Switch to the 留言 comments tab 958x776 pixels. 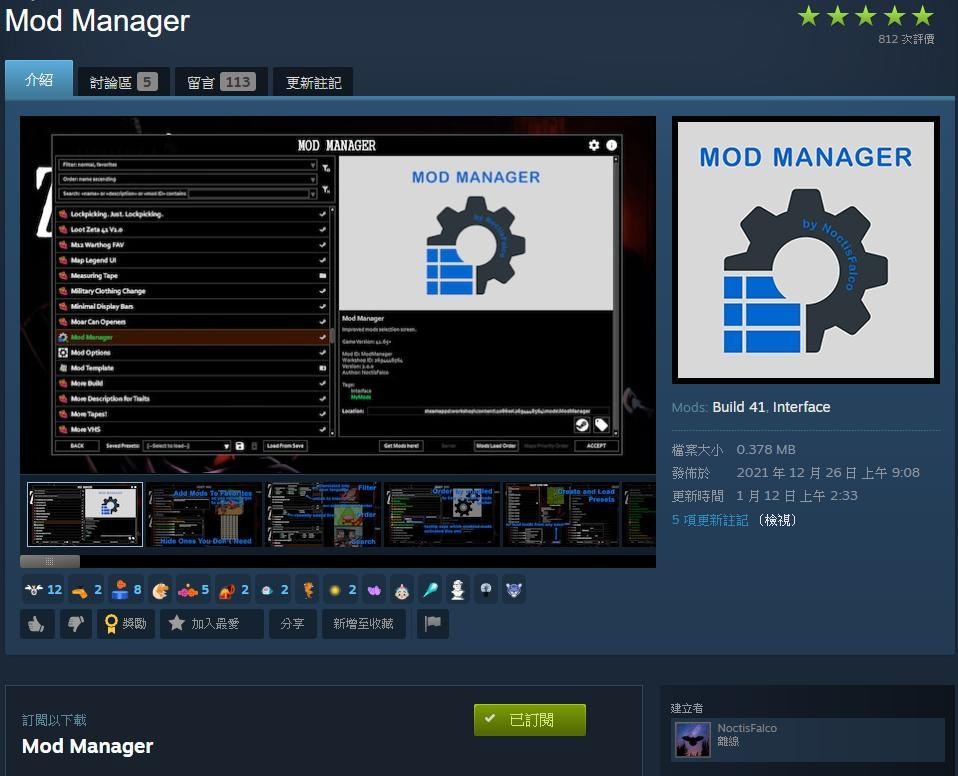tap(220, 82)
